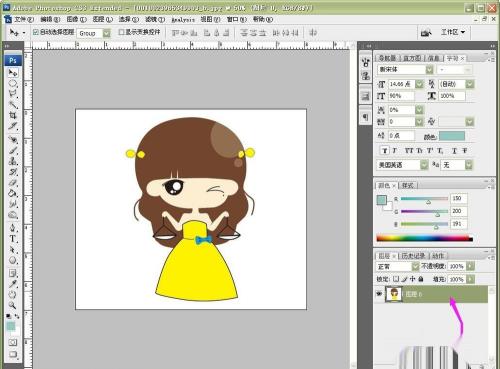Viewport: 500px width, 369px height.
Task: Enable 显示变换控件 checkbox
Action: coord(121,32)
